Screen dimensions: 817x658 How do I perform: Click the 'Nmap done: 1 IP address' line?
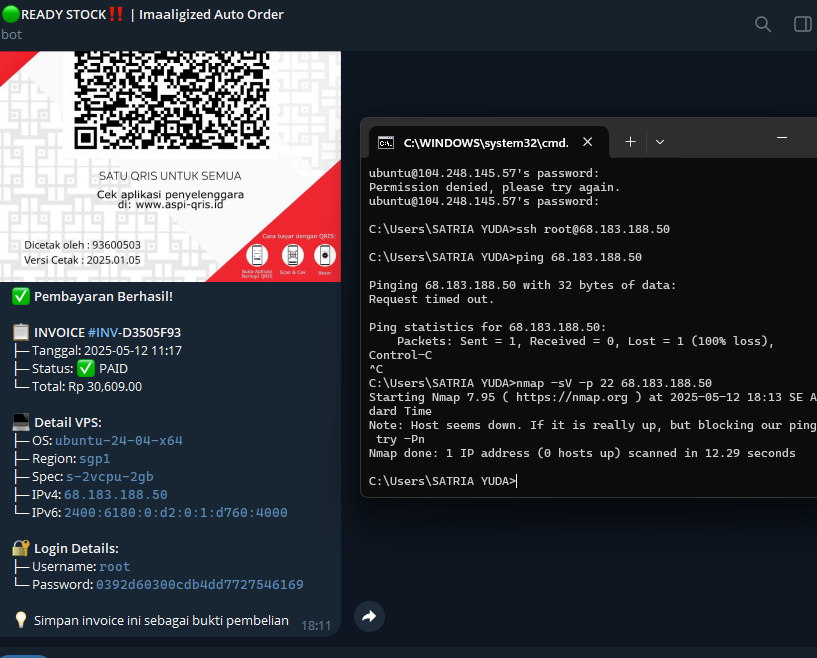click(582, 453)
